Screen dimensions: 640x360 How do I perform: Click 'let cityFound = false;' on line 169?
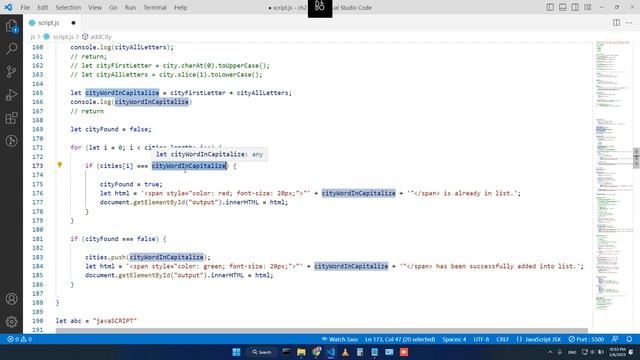click(111, 129)
